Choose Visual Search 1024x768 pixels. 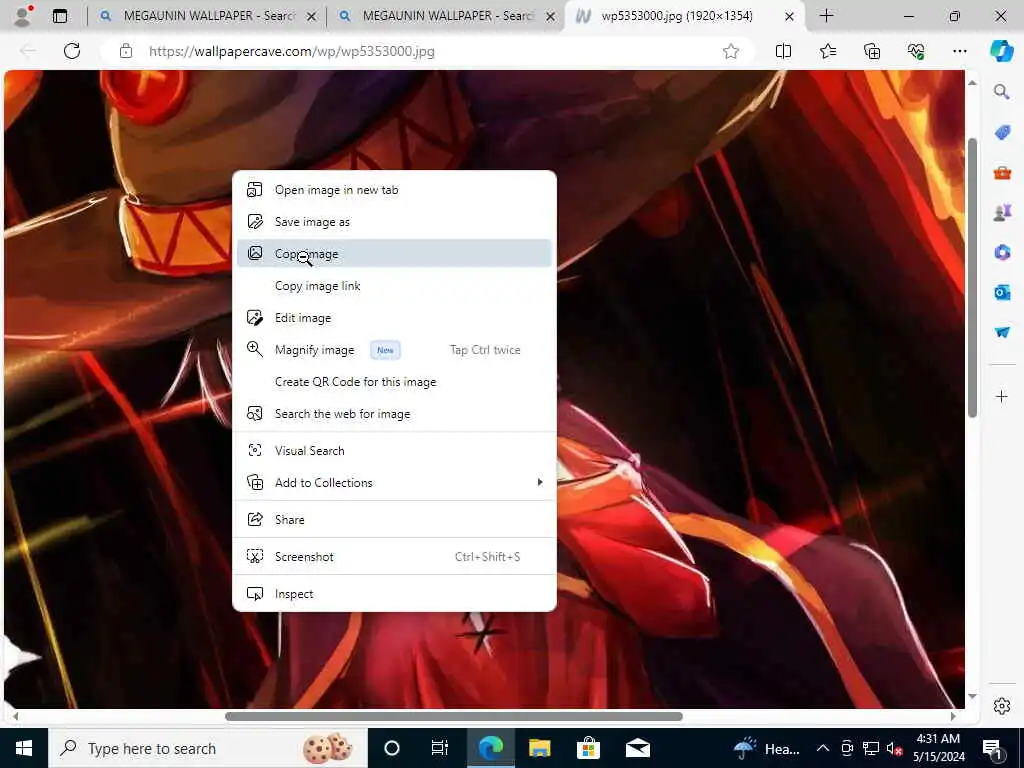tap(394, 451)
